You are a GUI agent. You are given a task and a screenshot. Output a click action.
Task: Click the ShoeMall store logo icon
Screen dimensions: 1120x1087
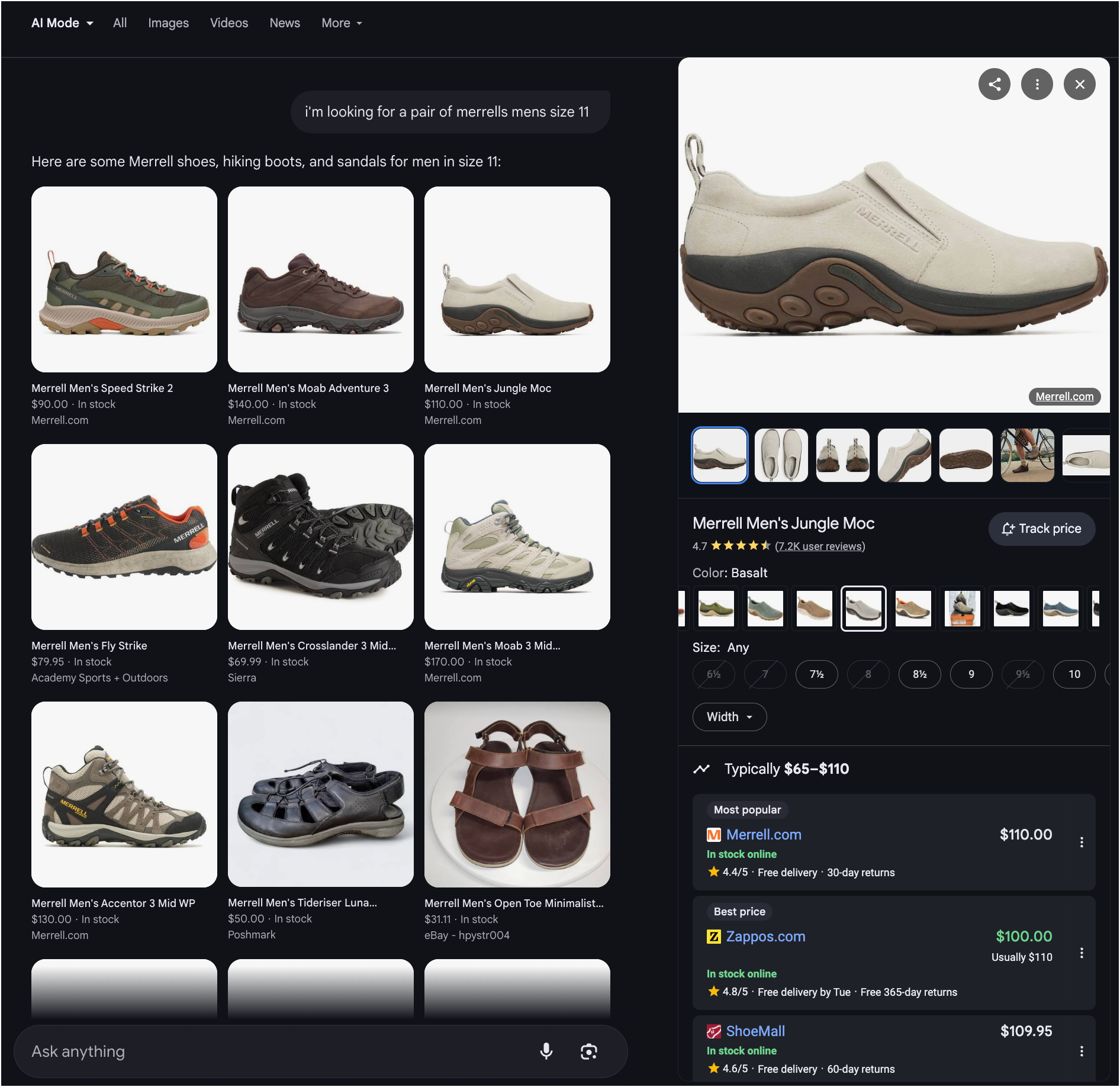point(713,1031)
